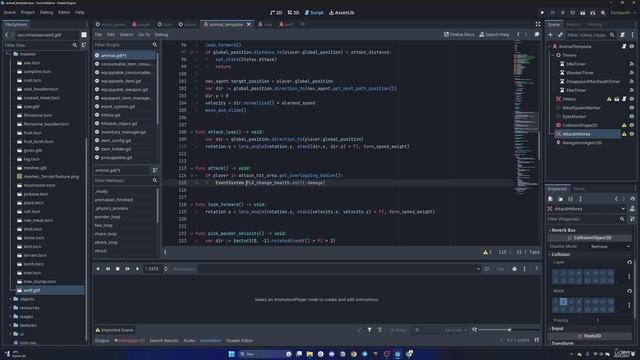Screen dimensions: 640x360
Task: Click signal icon beside IdleTimer
Action: point(631,64)
